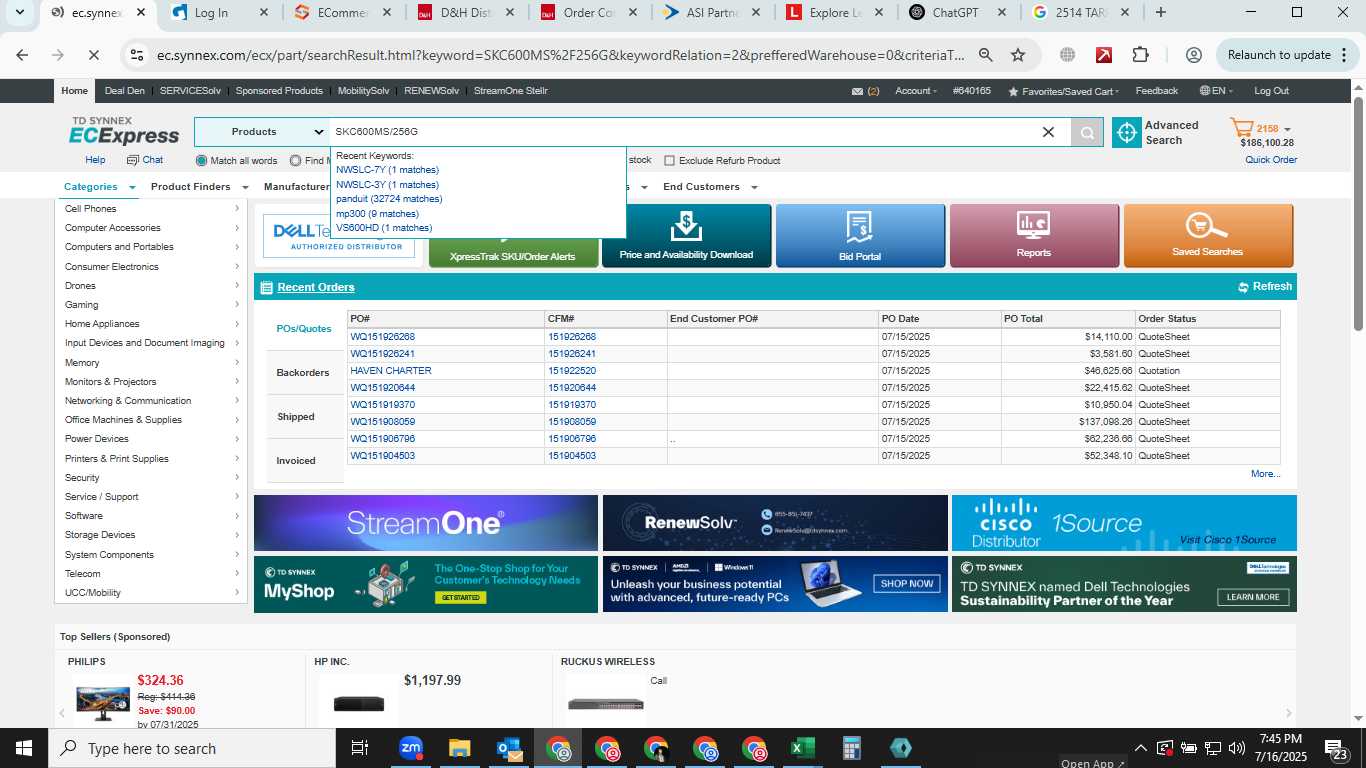Open Advanced Search crosshair icon
The height and width of the screenshot is (768, 1366).
pos(1126,132)
